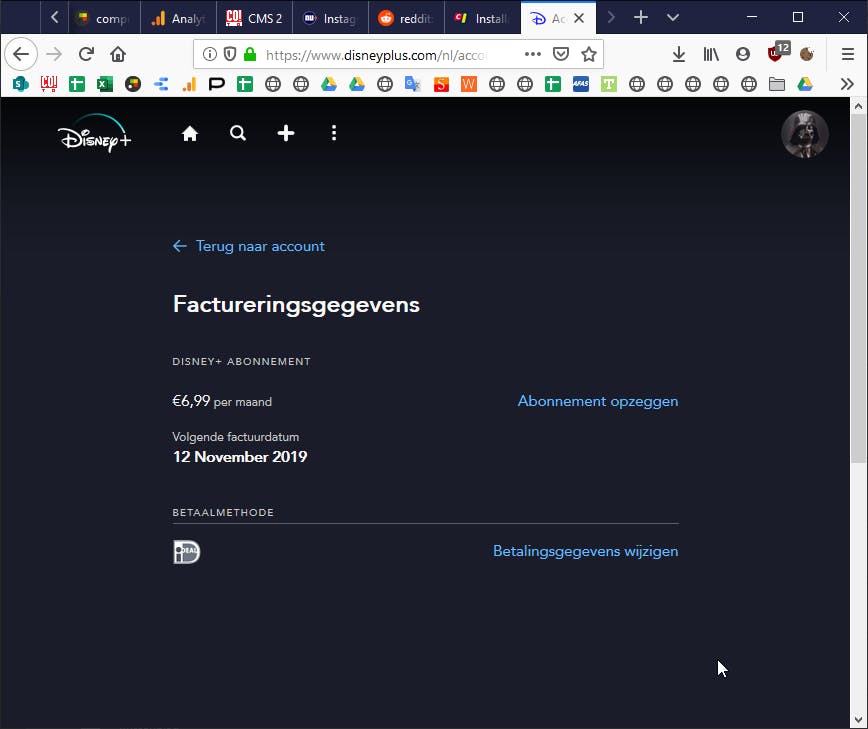Open the Disney+ watchlist plus icon
This screenshot has width=868, height=729.
coord(286,133)
